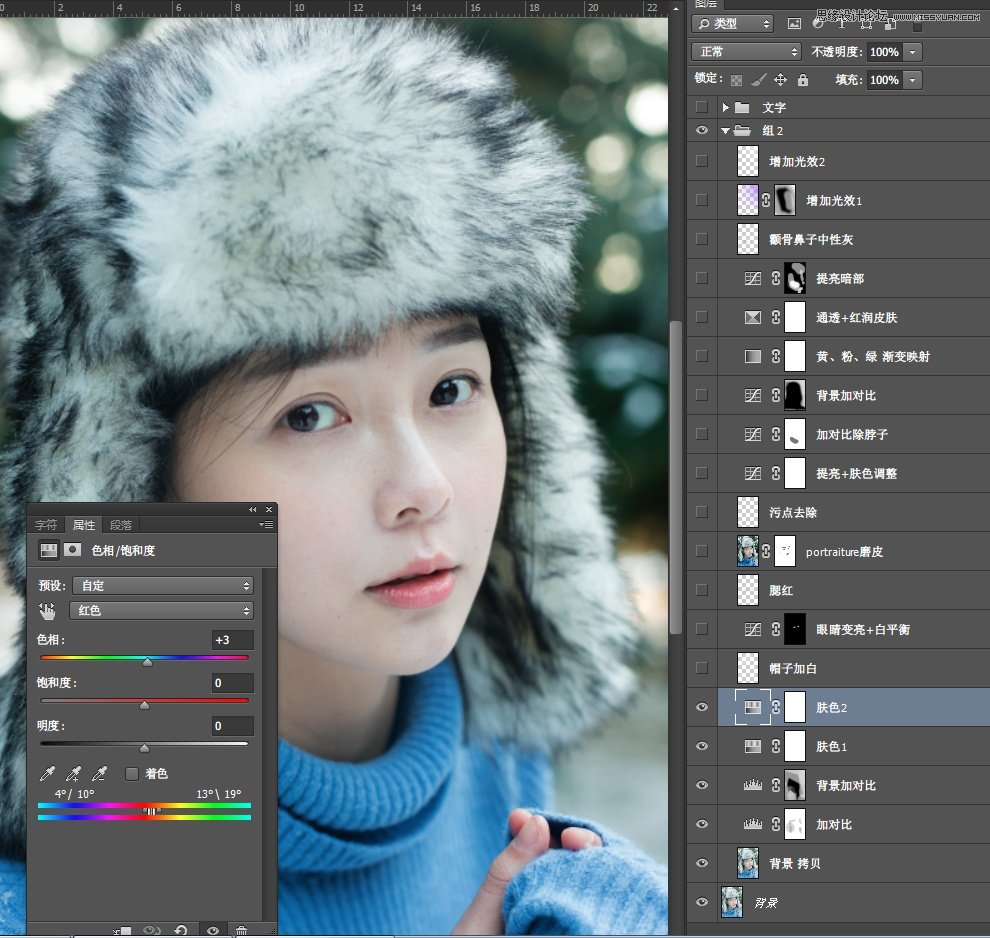The image size is (990, 938).
Task: Click the pixel layer filter icon
Action: pos(795,23)
